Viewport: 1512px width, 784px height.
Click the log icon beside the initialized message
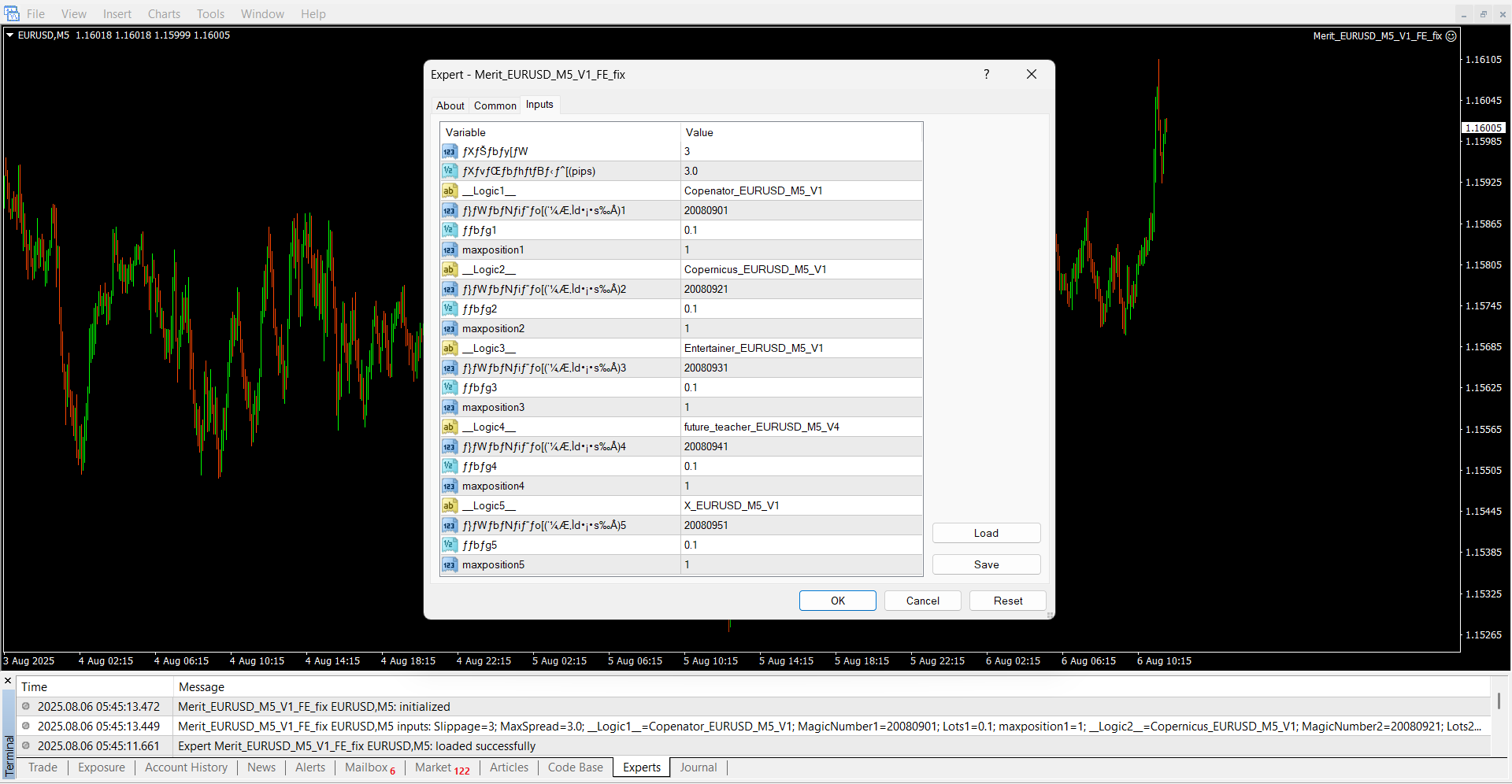pos(26,706)
